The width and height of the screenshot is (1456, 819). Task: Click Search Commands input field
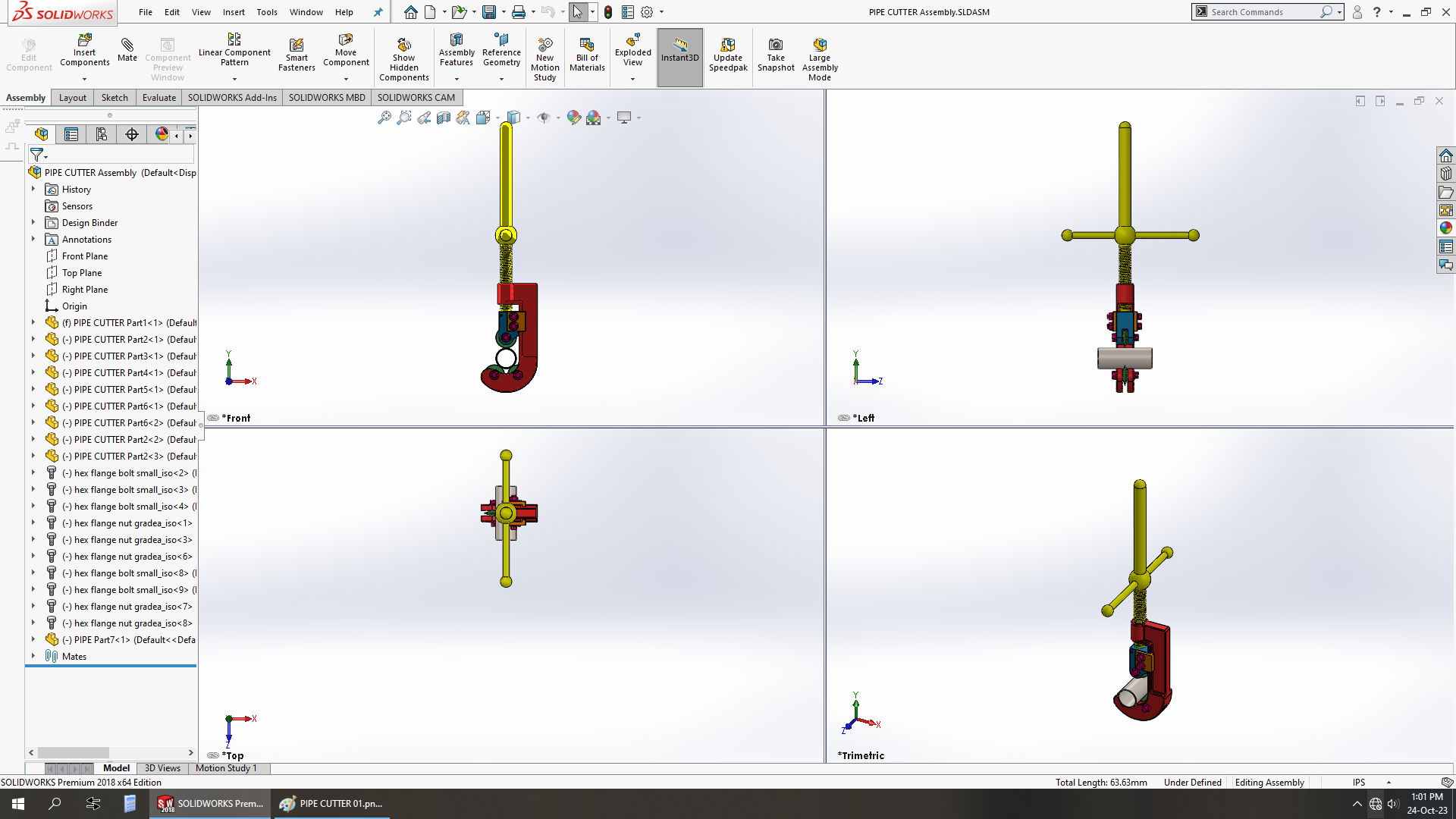point(1264,12)
